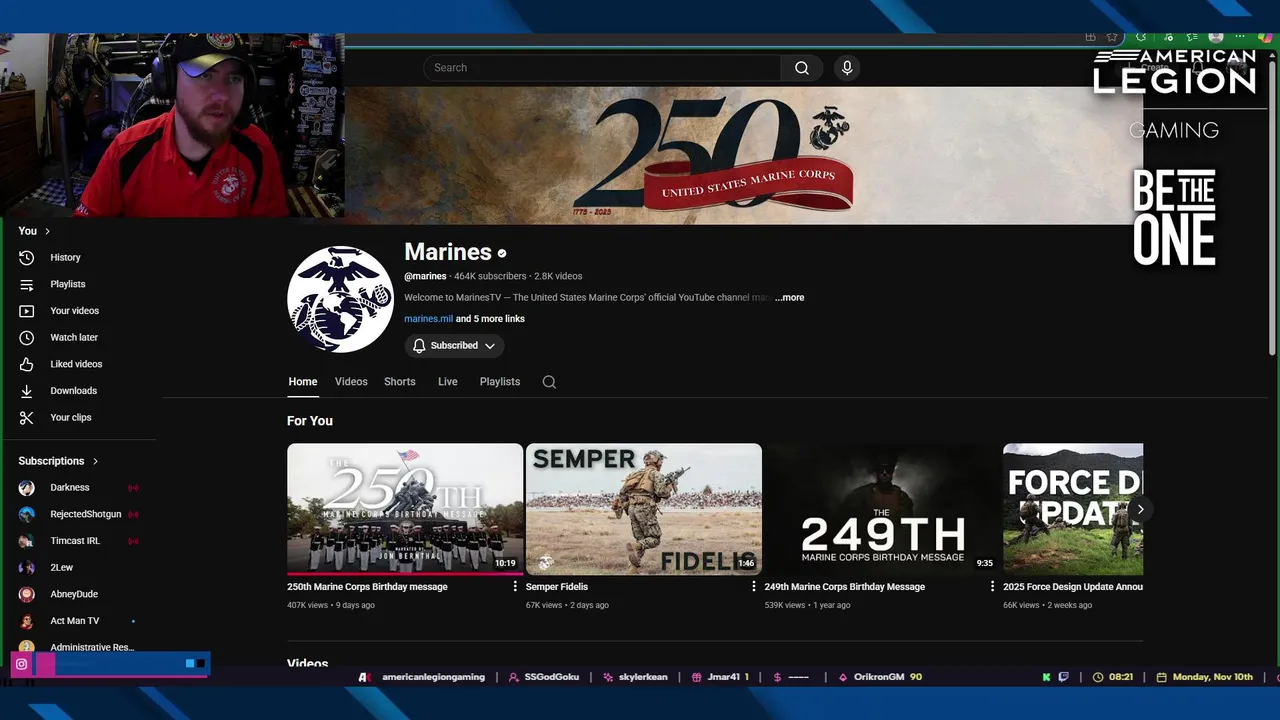Expand the Subscriptions section chevron
This screenshot has width=1280, height=720.
tap(95, 461)
